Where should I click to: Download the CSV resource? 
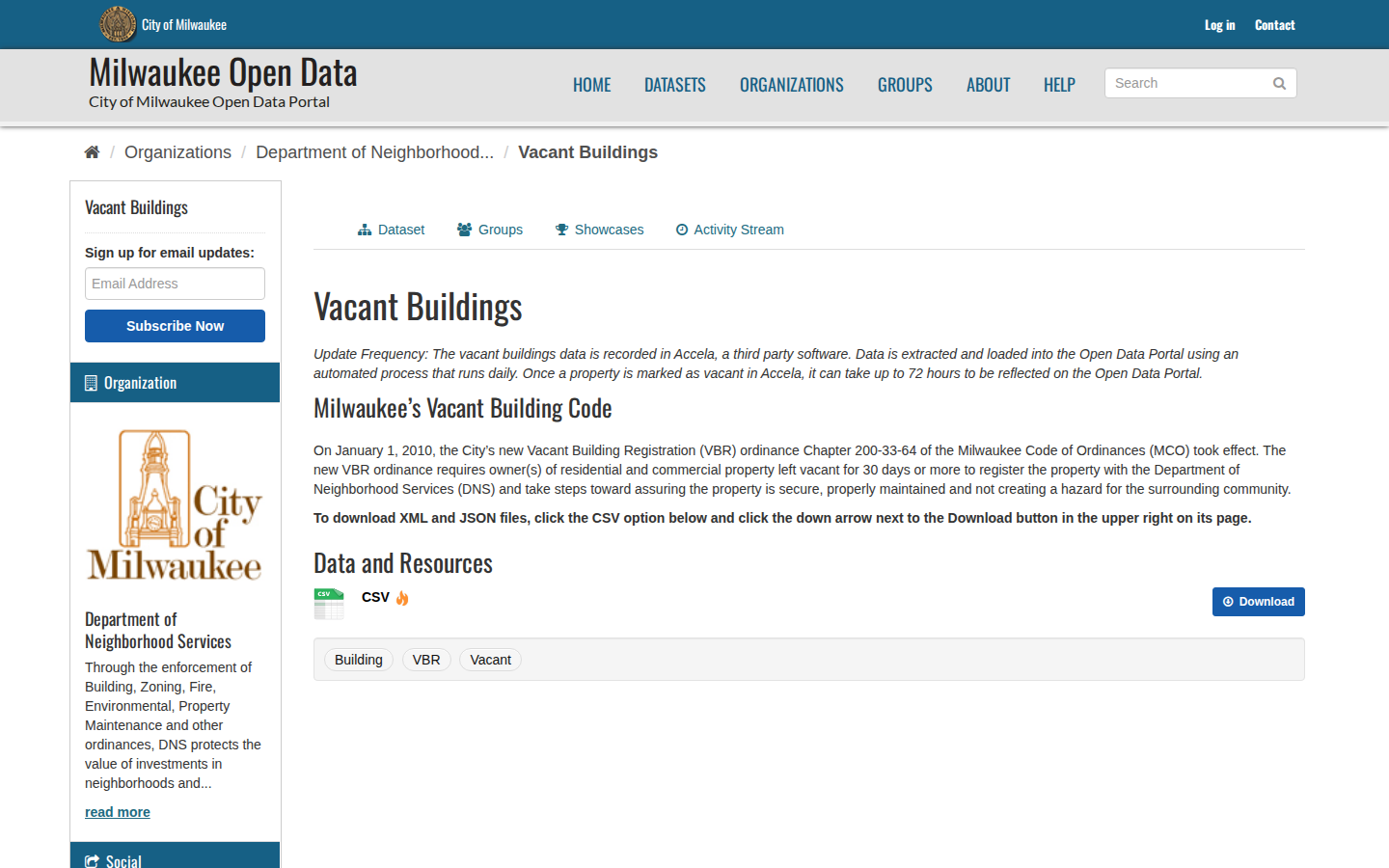coord(1258,602)
